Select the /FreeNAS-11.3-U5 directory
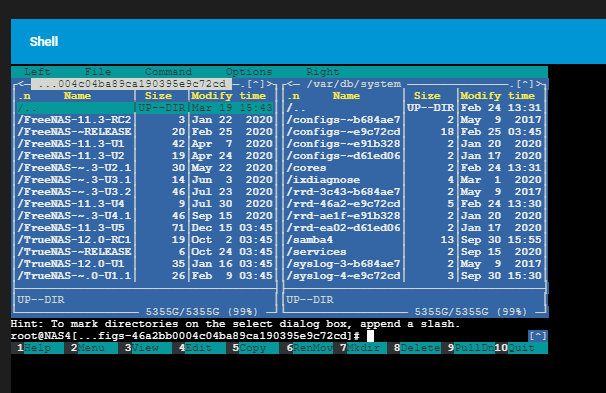The height and width of the screenshot is (393, 606). [x=145, y=228]
